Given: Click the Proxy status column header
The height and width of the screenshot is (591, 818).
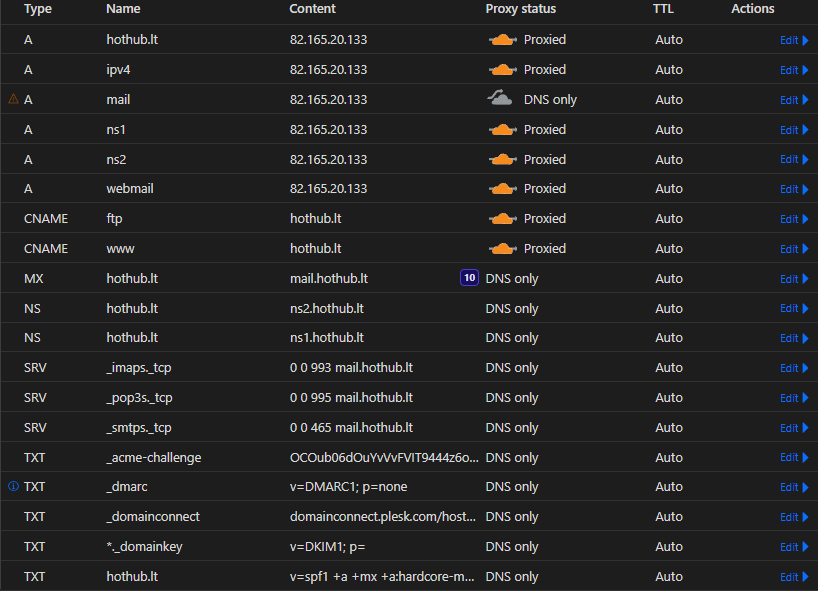Looking at the screenshot, I should coord(521,9).
